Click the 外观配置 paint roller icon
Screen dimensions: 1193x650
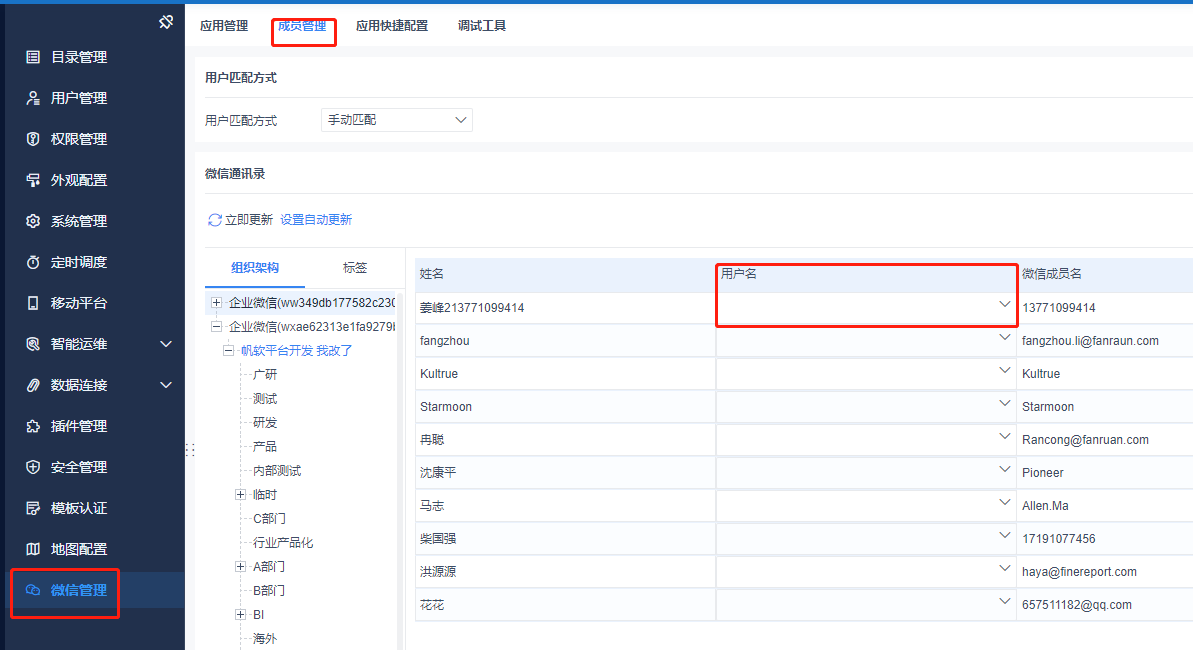33,180
